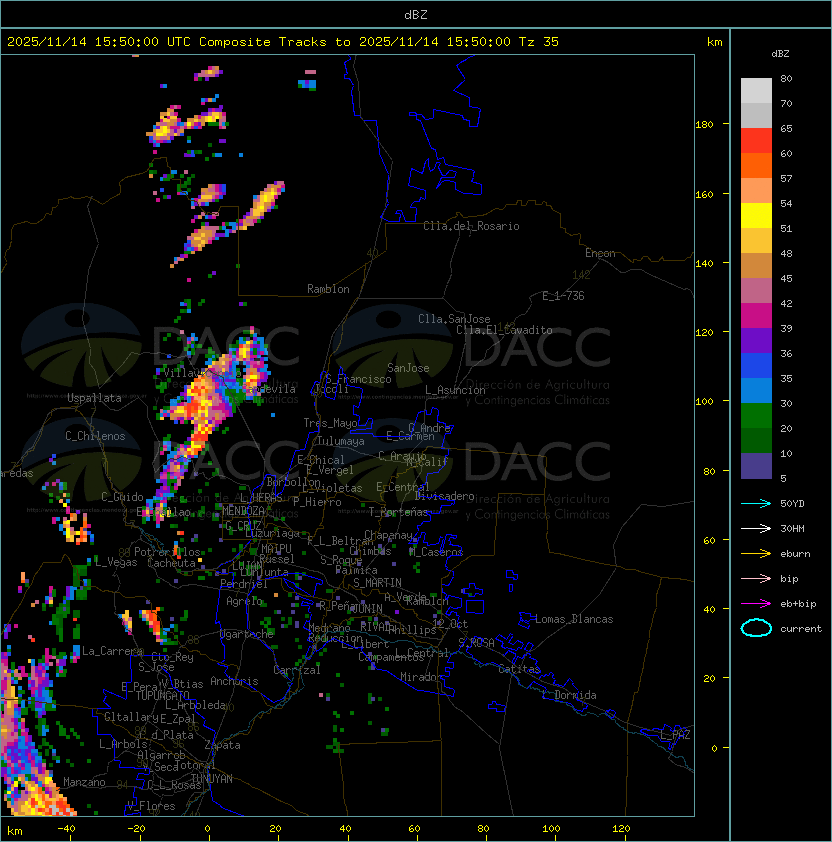The height and width of the screenshot is (842, 832).
Task: Click the 'Divisadero' map label
Action: (445, 496)
